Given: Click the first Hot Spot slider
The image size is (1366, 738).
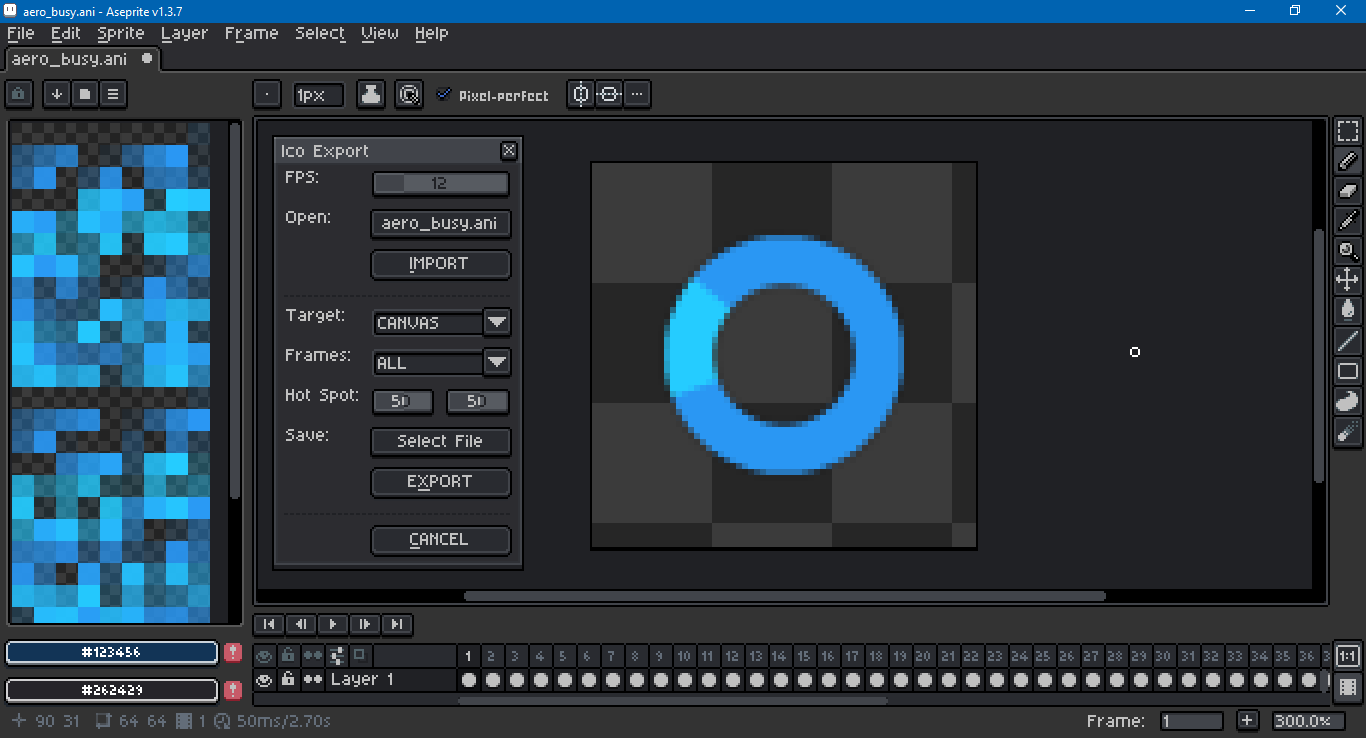Looking at the screenshot, I should [403, 402].
